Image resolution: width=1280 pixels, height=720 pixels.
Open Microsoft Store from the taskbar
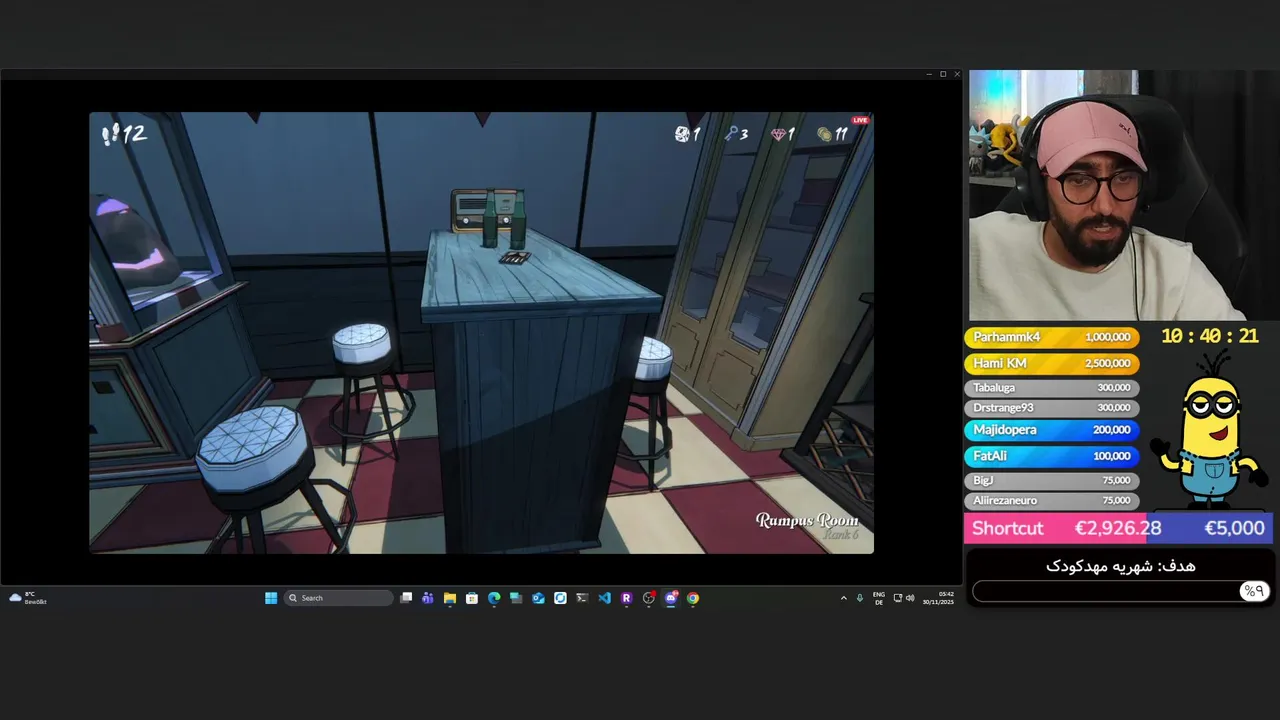click(x=472, y=598)
